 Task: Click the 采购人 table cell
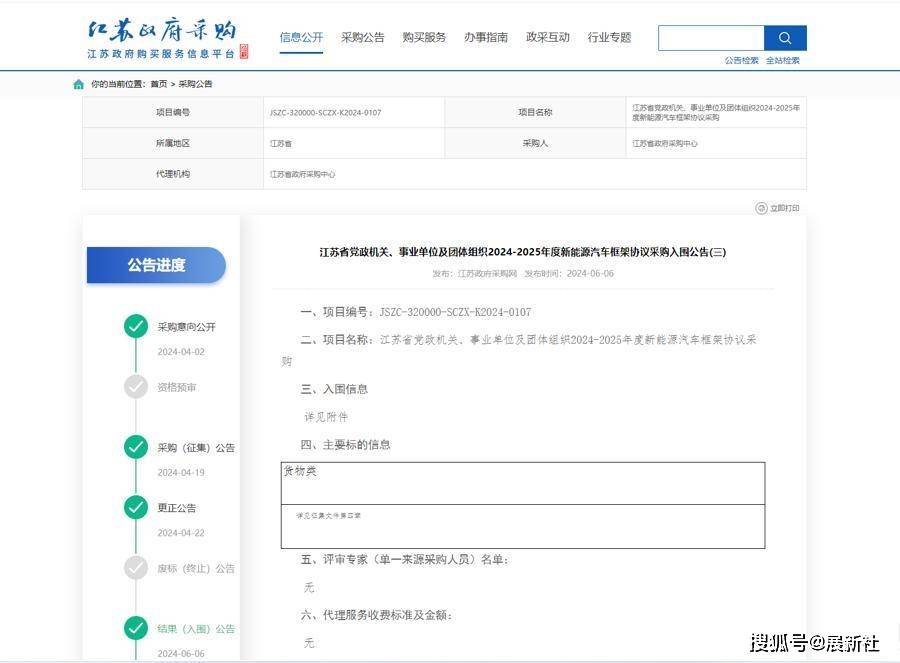(x=535, y=143)
